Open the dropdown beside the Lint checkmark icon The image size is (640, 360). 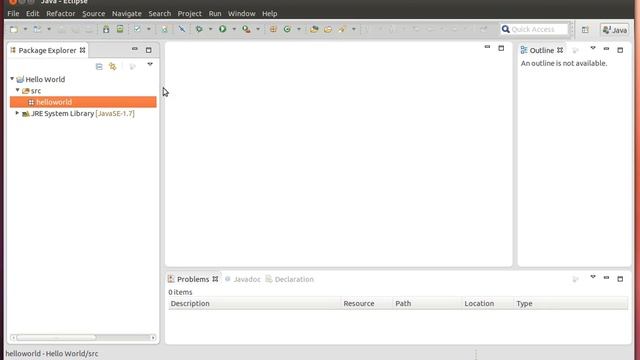coord(149,29)
